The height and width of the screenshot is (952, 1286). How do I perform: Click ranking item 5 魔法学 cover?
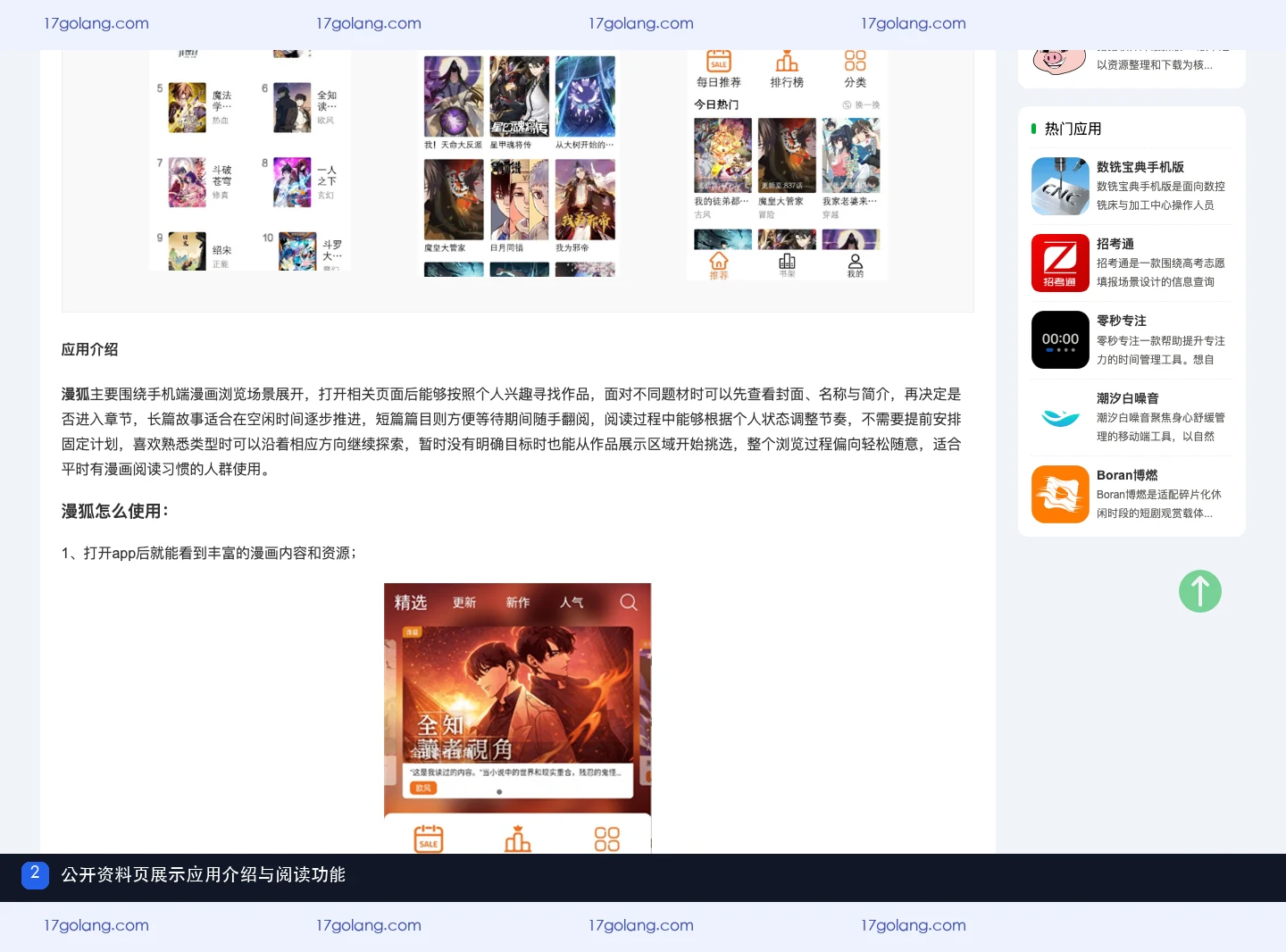(x=188, y=107)
